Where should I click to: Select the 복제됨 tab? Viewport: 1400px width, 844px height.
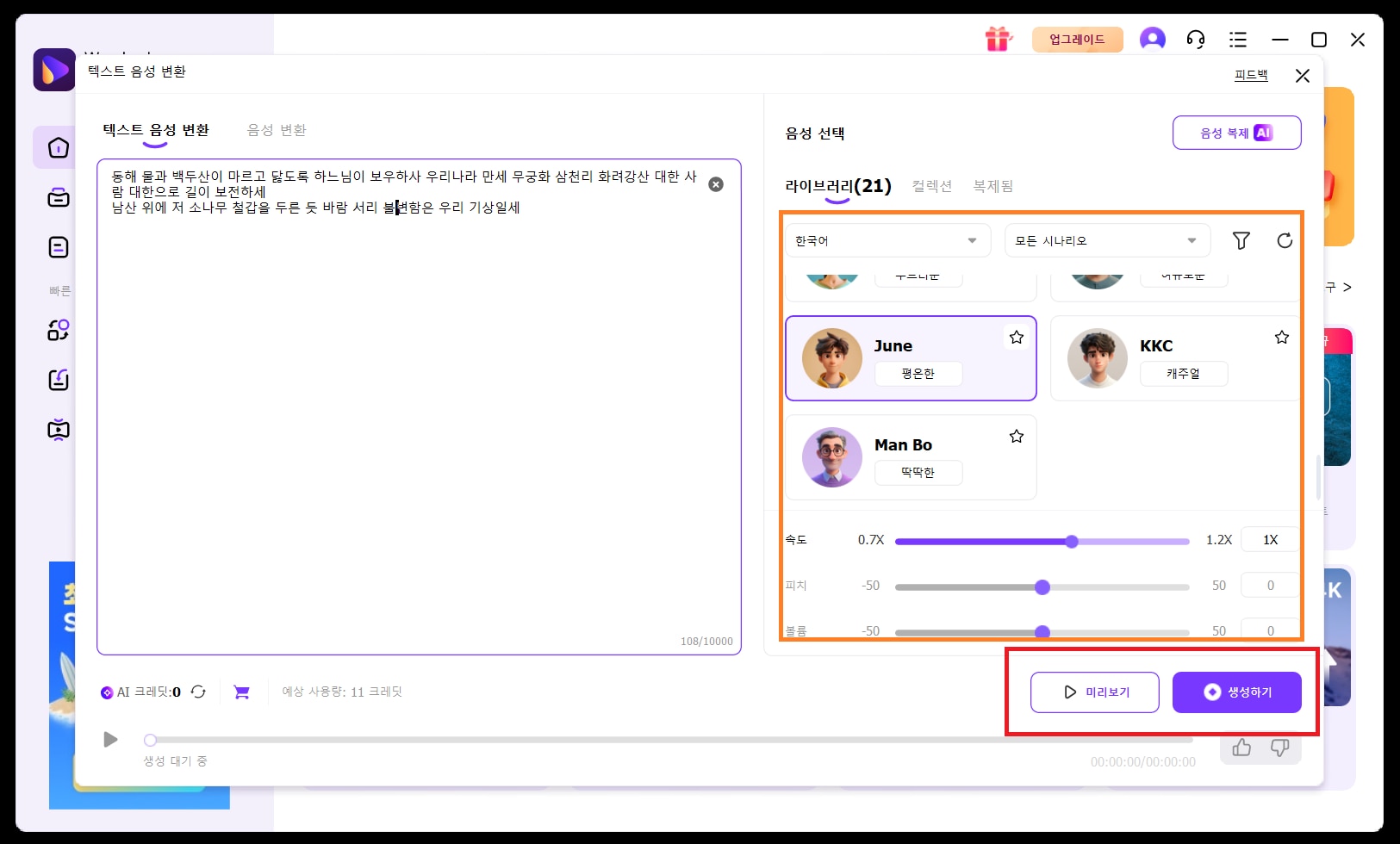(993, 186)
